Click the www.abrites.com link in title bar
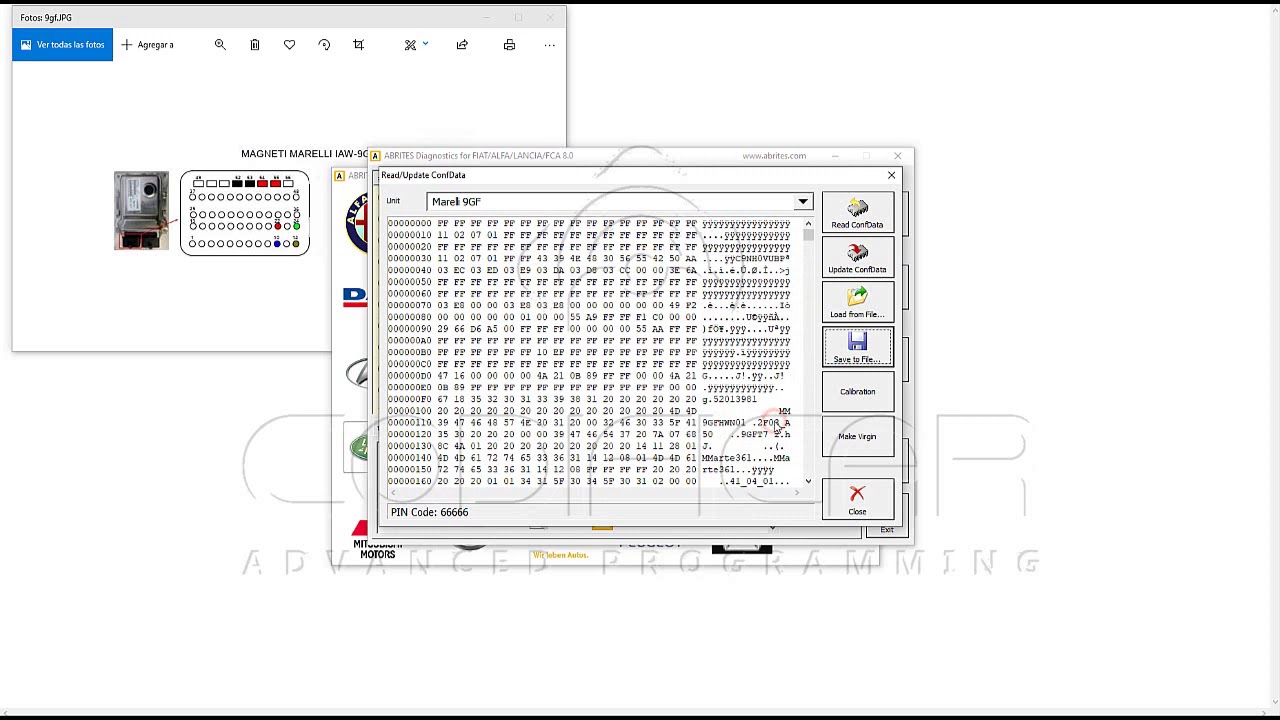The width and height of the screenshot is (1280, 720). [774, 156]
